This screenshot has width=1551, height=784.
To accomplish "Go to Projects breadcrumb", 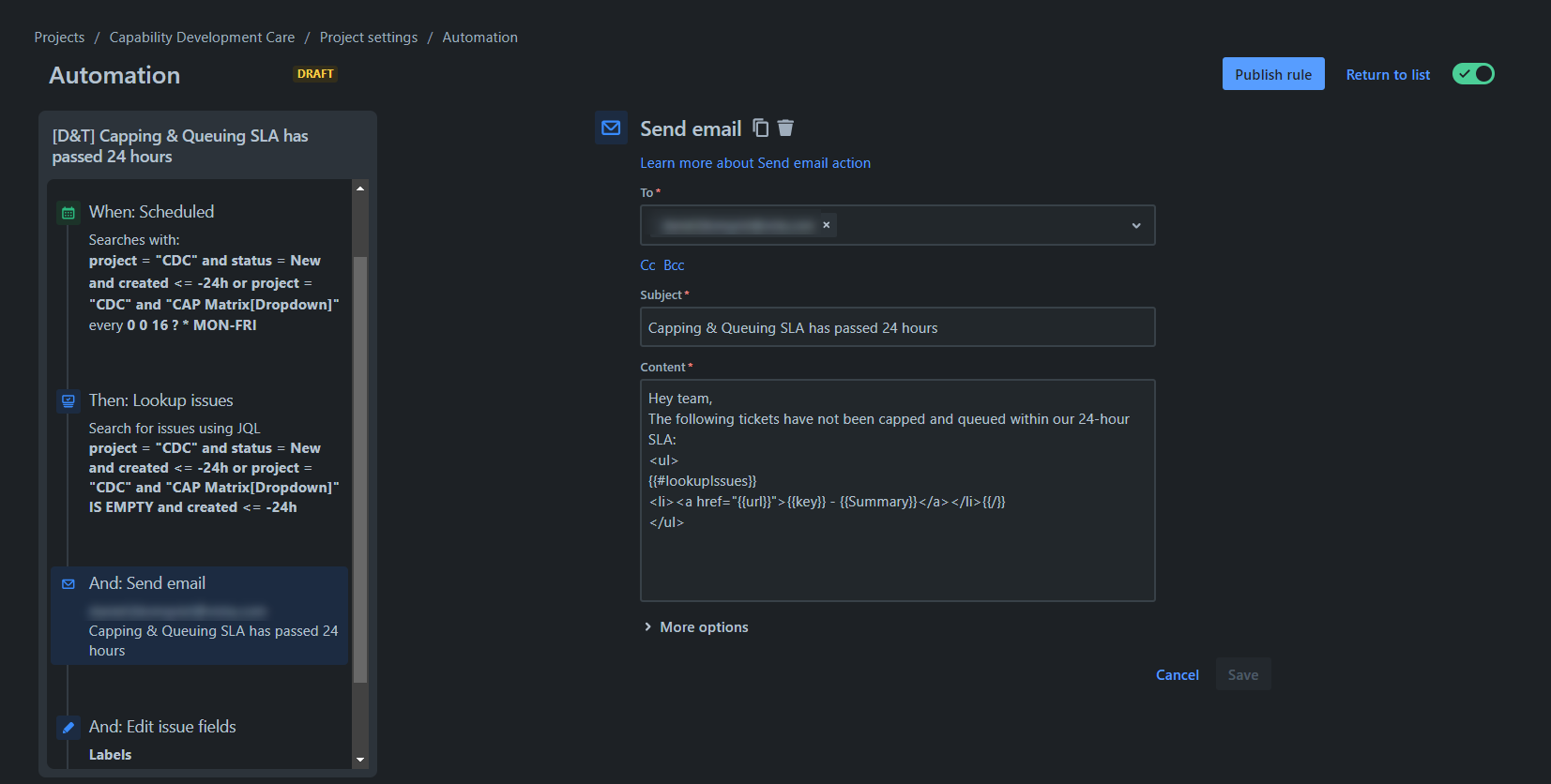I will [x=59, y=38].
